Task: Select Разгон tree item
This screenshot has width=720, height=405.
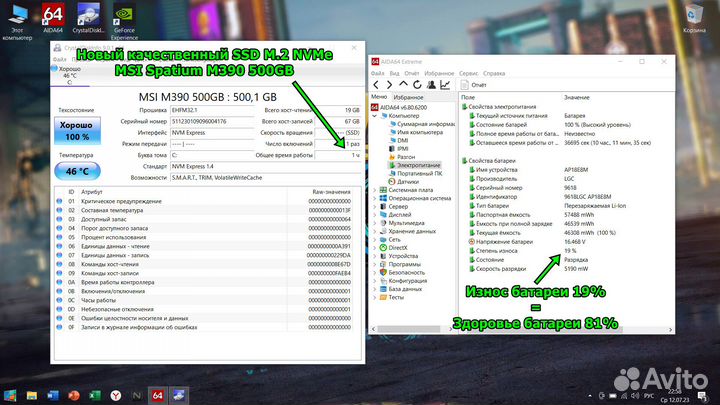Action: 401,157
